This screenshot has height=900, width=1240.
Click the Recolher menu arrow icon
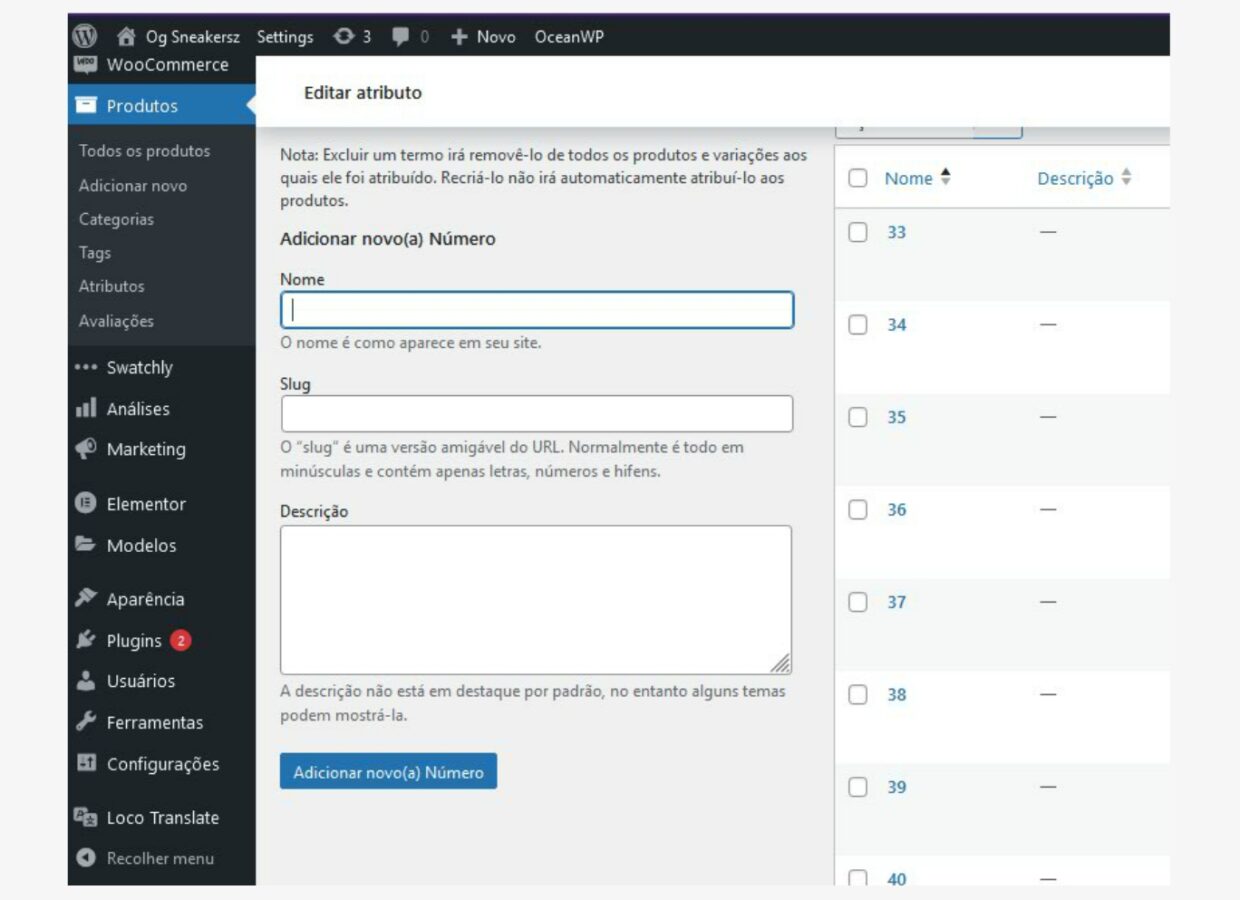pyautogui.click(x=86, y=858)
